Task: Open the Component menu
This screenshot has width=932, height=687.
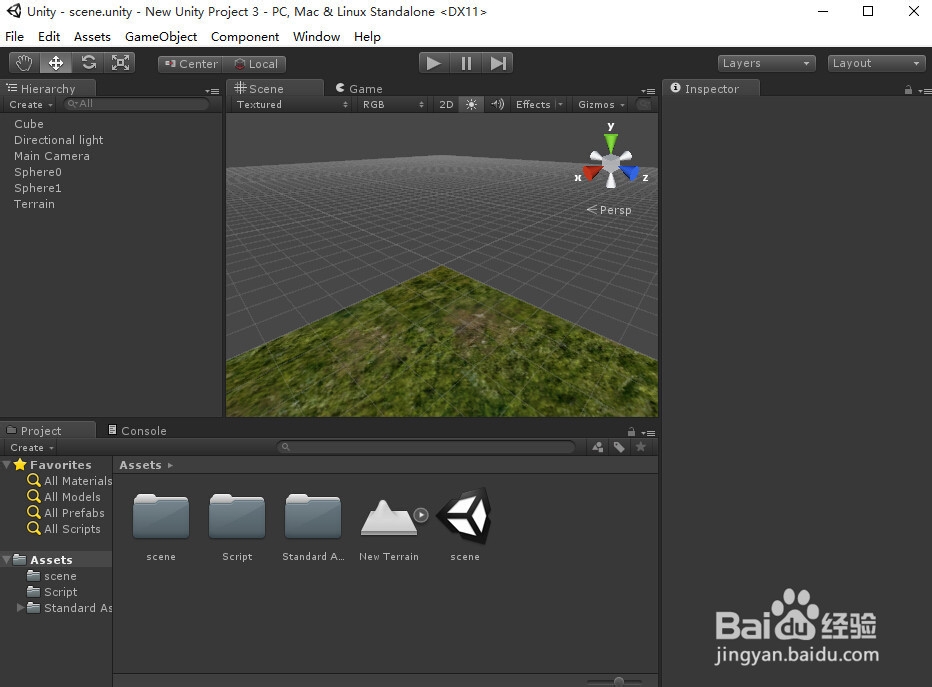Action: 245,37
